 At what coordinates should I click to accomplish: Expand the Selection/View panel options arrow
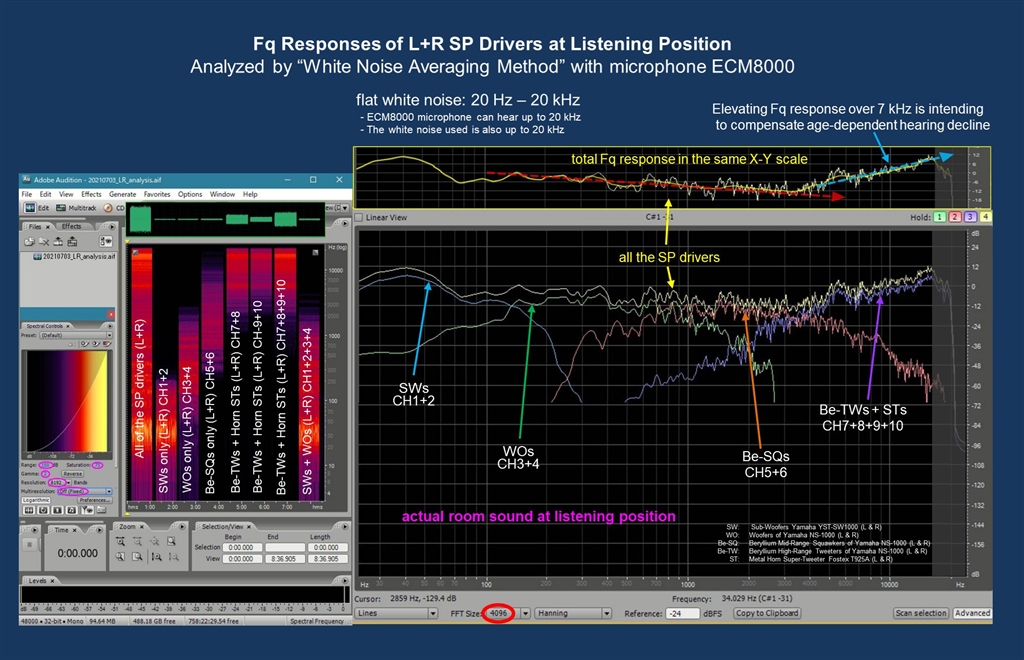click(x=345, y=526)
